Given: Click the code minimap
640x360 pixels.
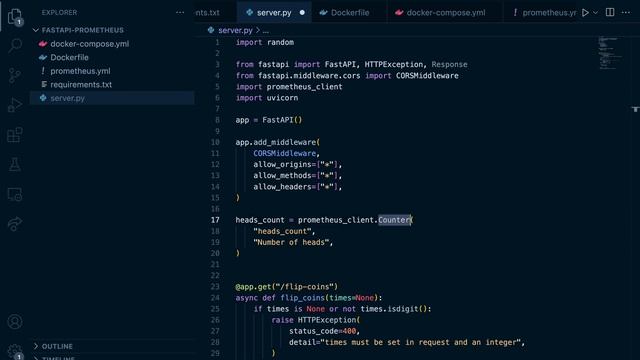Looking at the screenshot, I should click(x=609, y=53).
